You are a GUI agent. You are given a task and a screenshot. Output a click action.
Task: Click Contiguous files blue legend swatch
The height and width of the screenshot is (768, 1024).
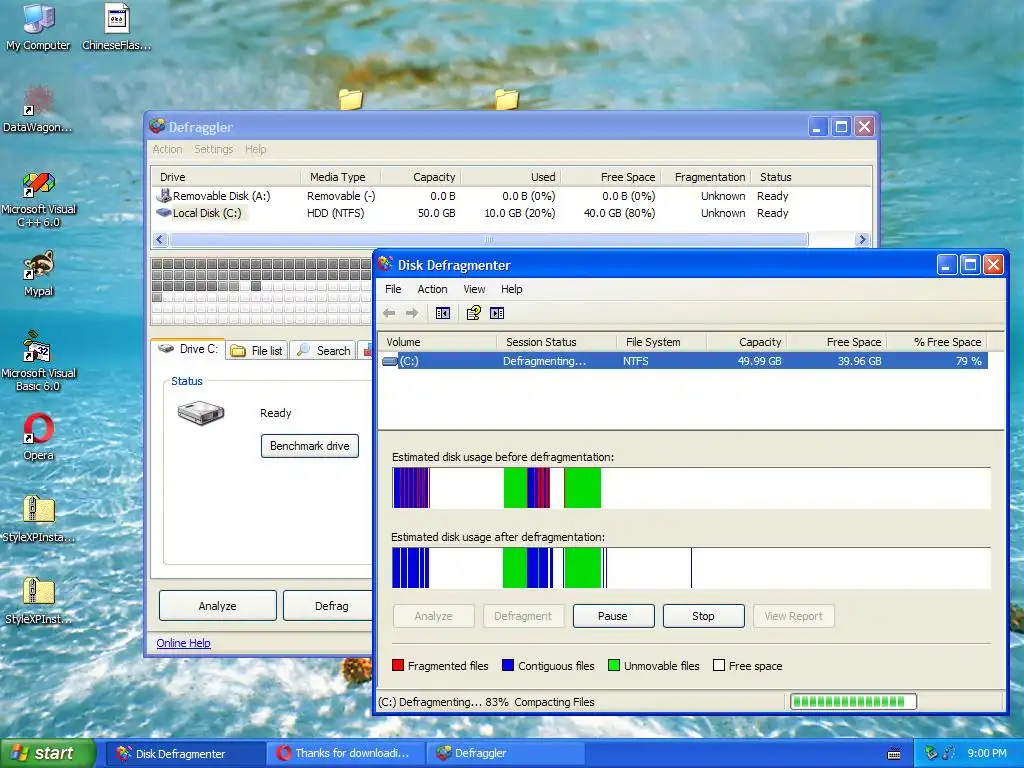(508, 665)
